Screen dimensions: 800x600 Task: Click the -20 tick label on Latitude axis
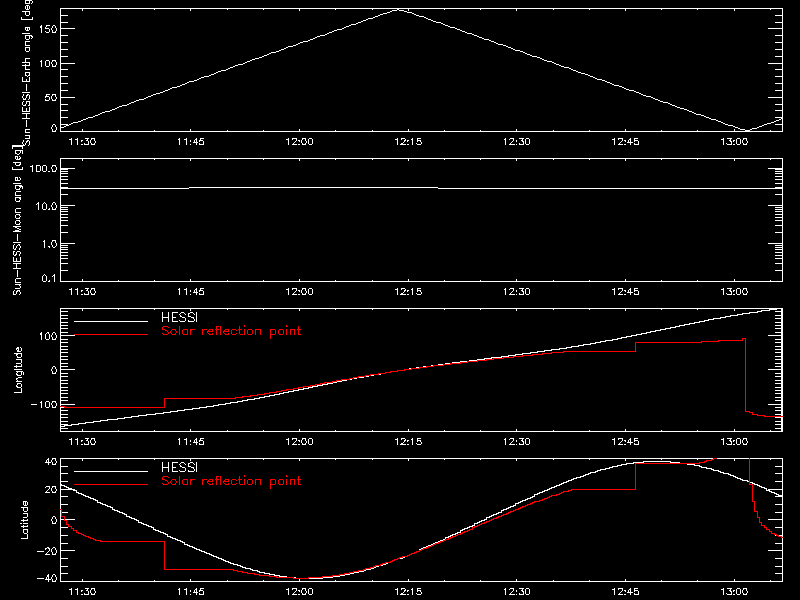point(47,551)
